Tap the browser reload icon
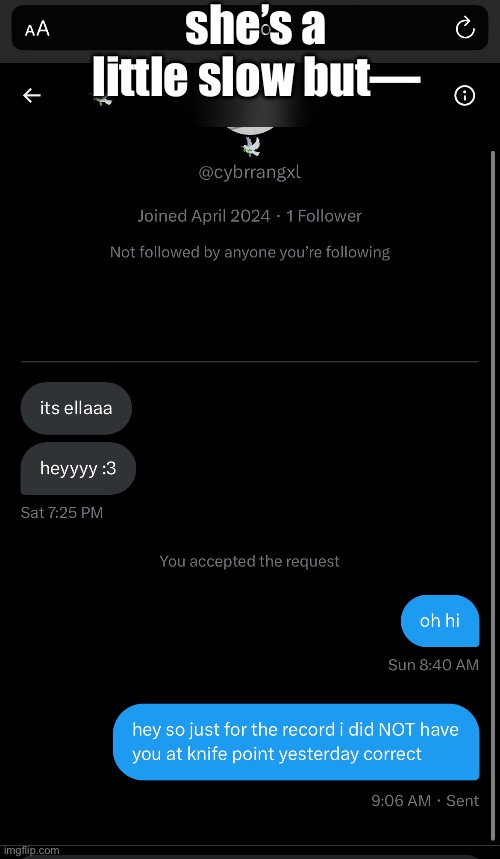 [x=465, y=28]
